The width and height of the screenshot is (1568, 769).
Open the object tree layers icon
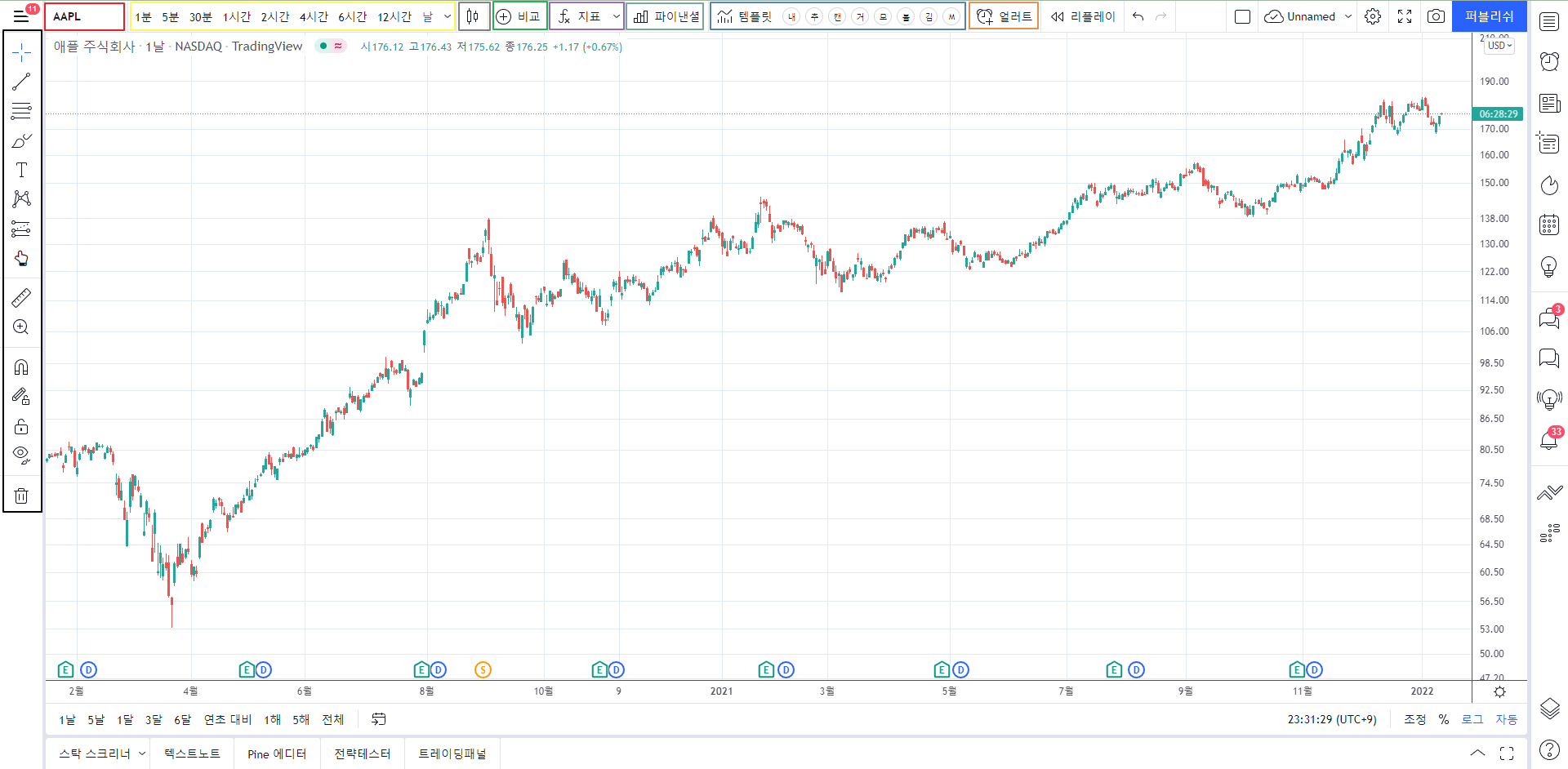(1549, 708)
